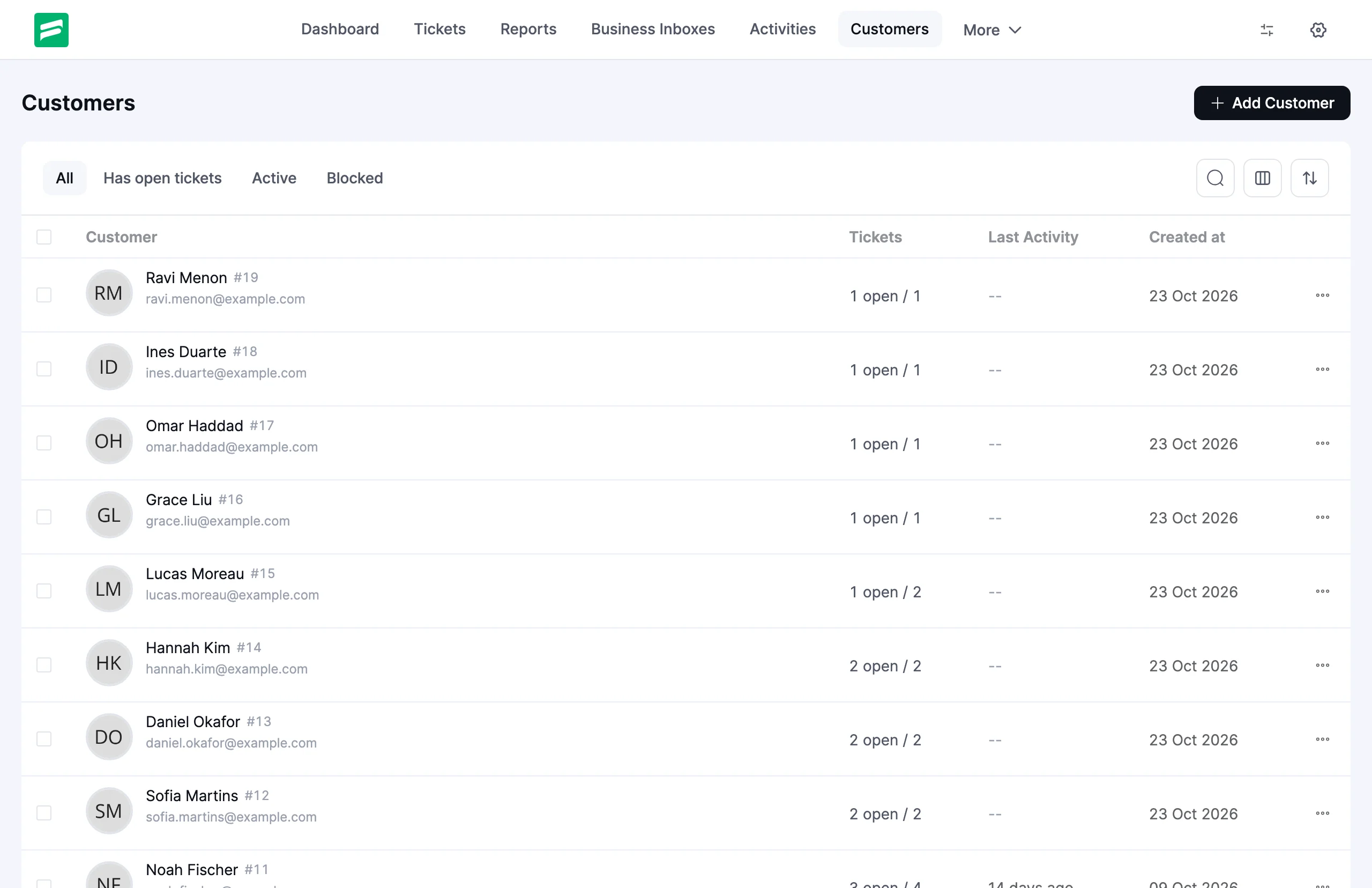Select the All filter tab
Image resolution: width=1372 pixels, height=888 pixels.
(x=64, y=178)
